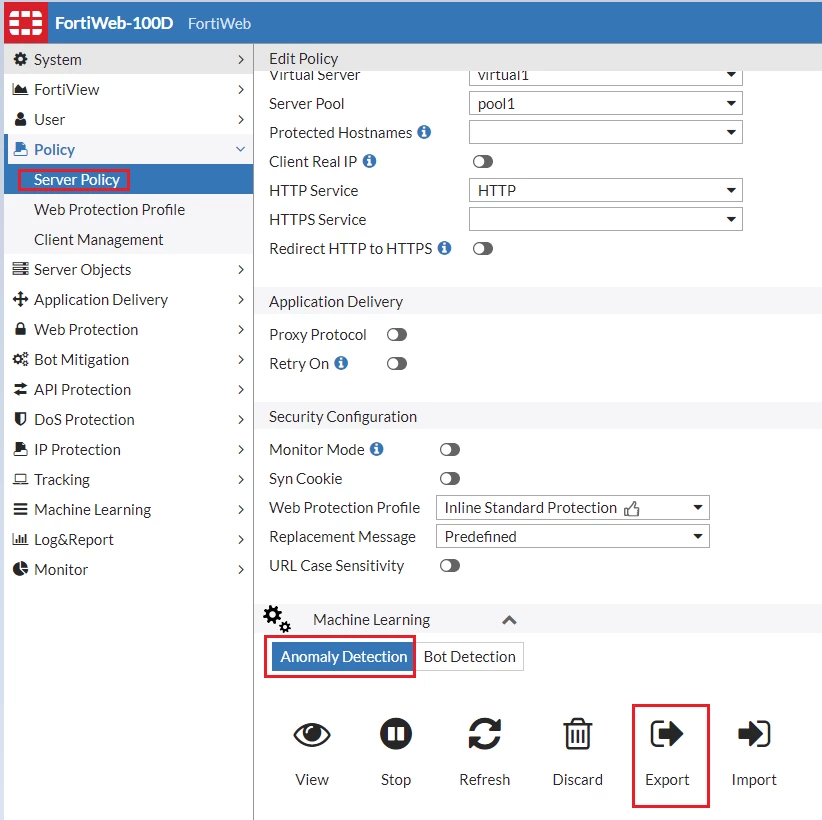
Task: Open the Virtual Server dropdown
Action: click(605, 78)
